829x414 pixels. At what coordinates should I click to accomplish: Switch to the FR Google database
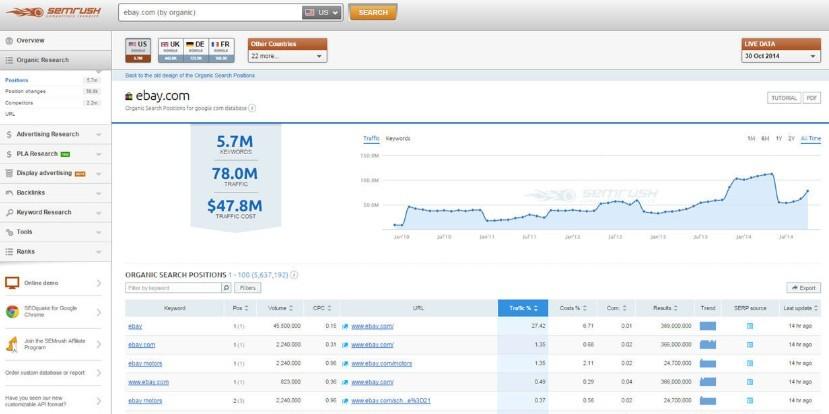coord(221,49)
